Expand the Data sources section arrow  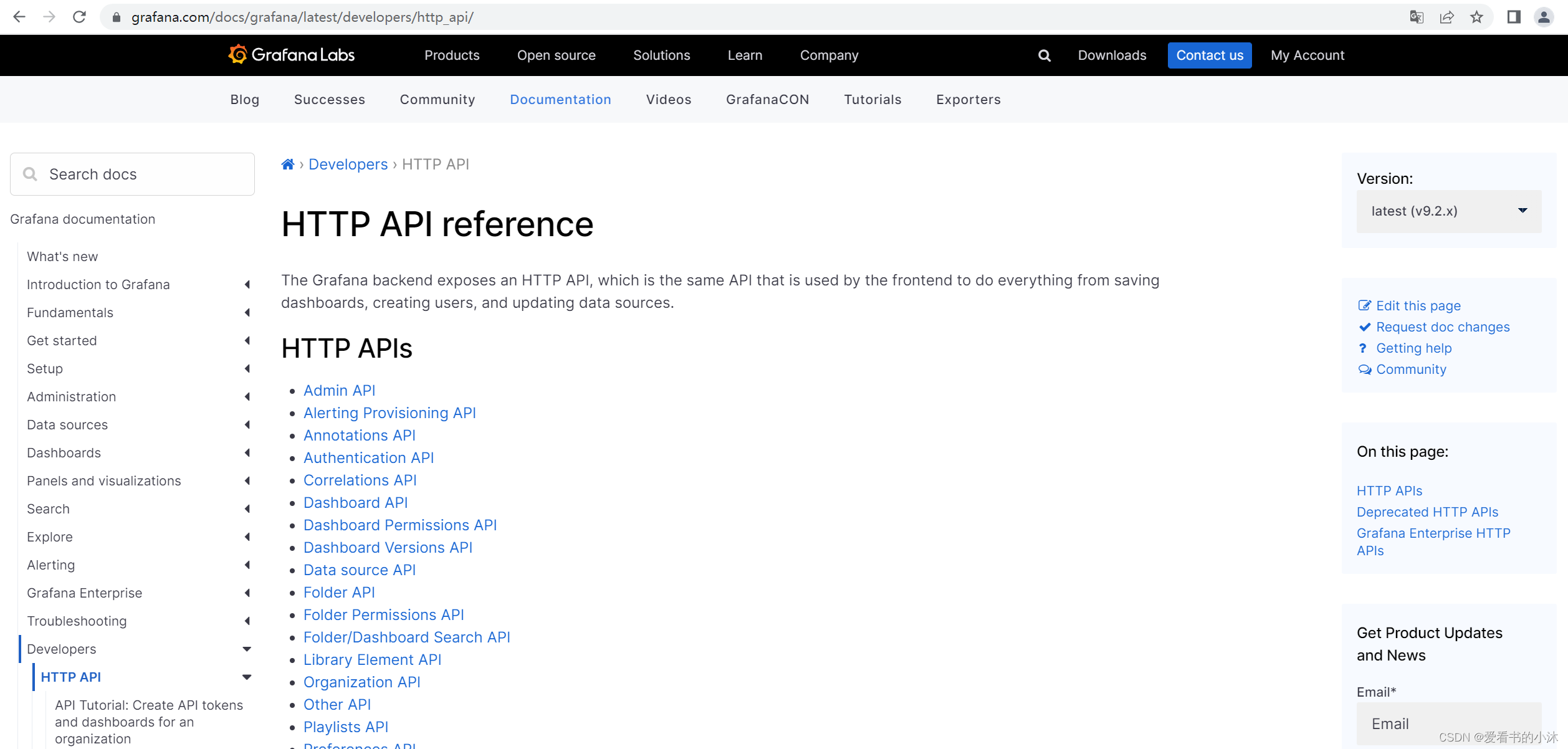pyautogui.click(x=247, y=425)
